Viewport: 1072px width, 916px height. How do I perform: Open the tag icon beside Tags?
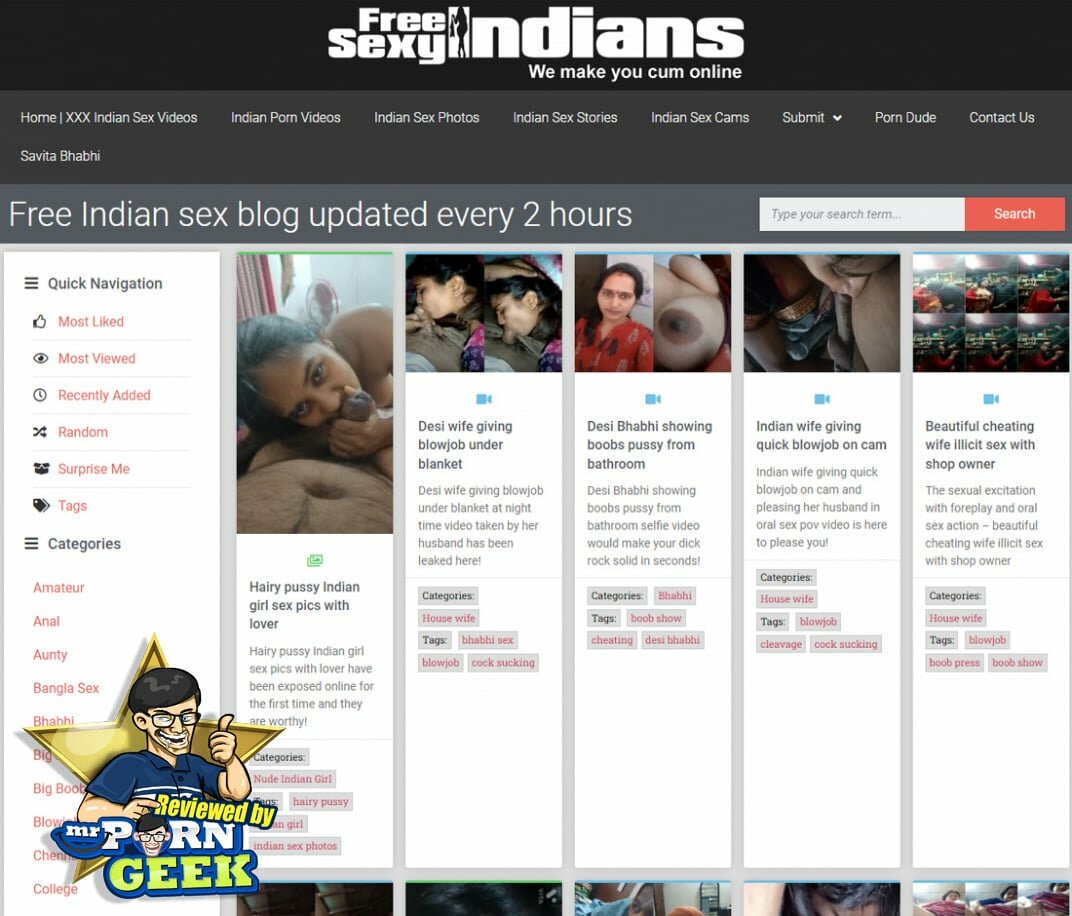41,506
